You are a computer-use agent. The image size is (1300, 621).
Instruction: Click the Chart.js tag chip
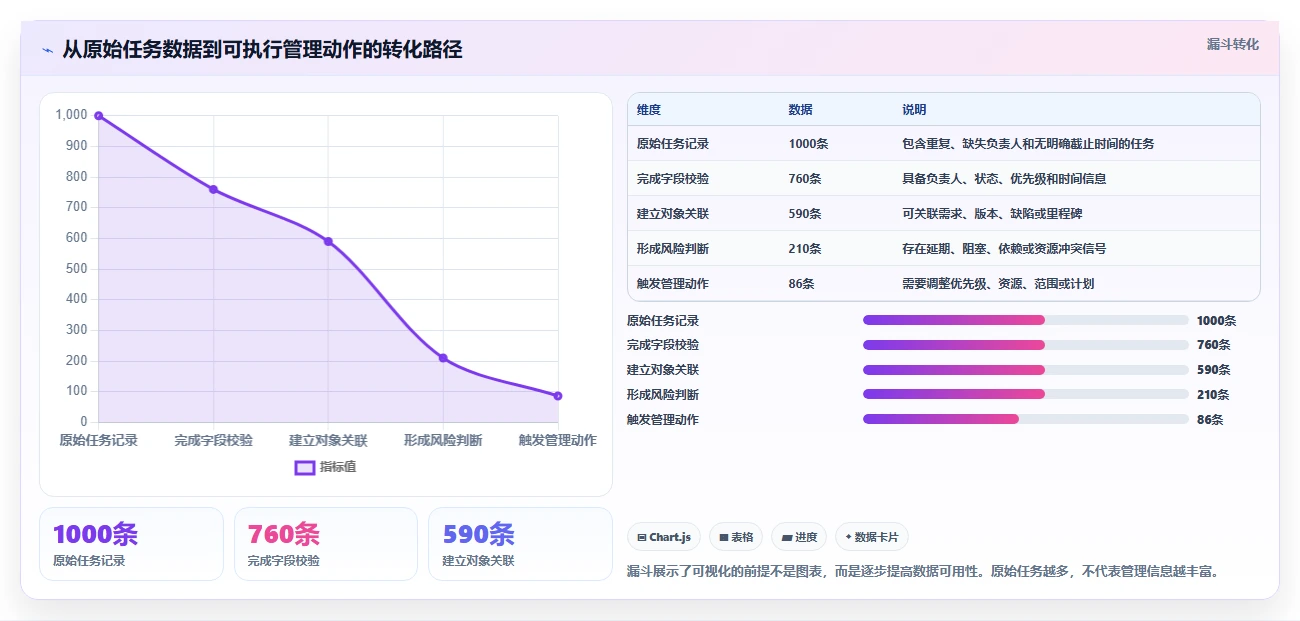point(664,537)
